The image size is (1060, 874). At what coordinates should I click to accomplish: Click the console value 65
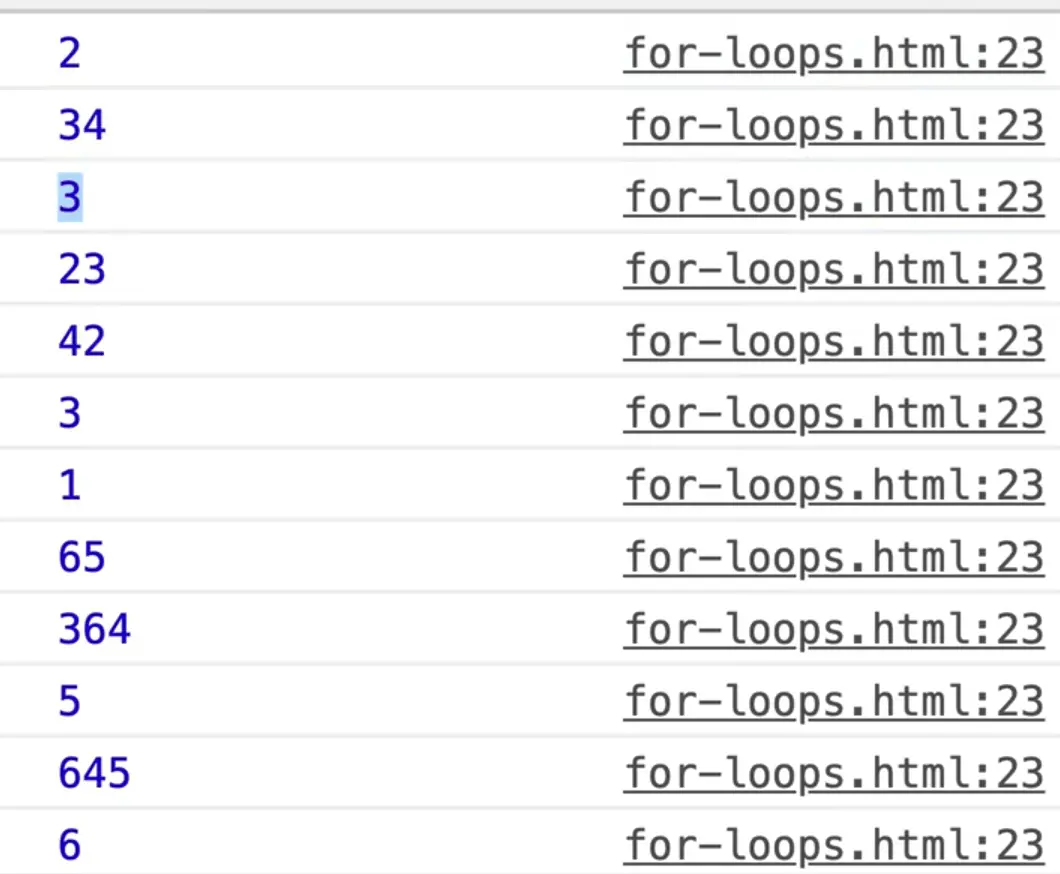coord(82,558)
